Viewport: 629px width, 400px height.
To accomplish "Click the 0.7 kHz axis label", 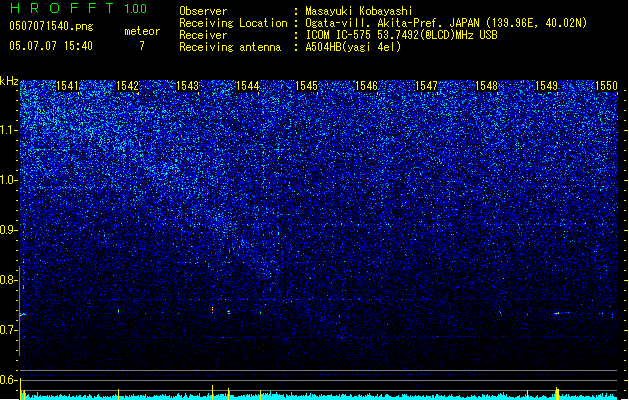I will pyautogui.click(x=9, y=330).
